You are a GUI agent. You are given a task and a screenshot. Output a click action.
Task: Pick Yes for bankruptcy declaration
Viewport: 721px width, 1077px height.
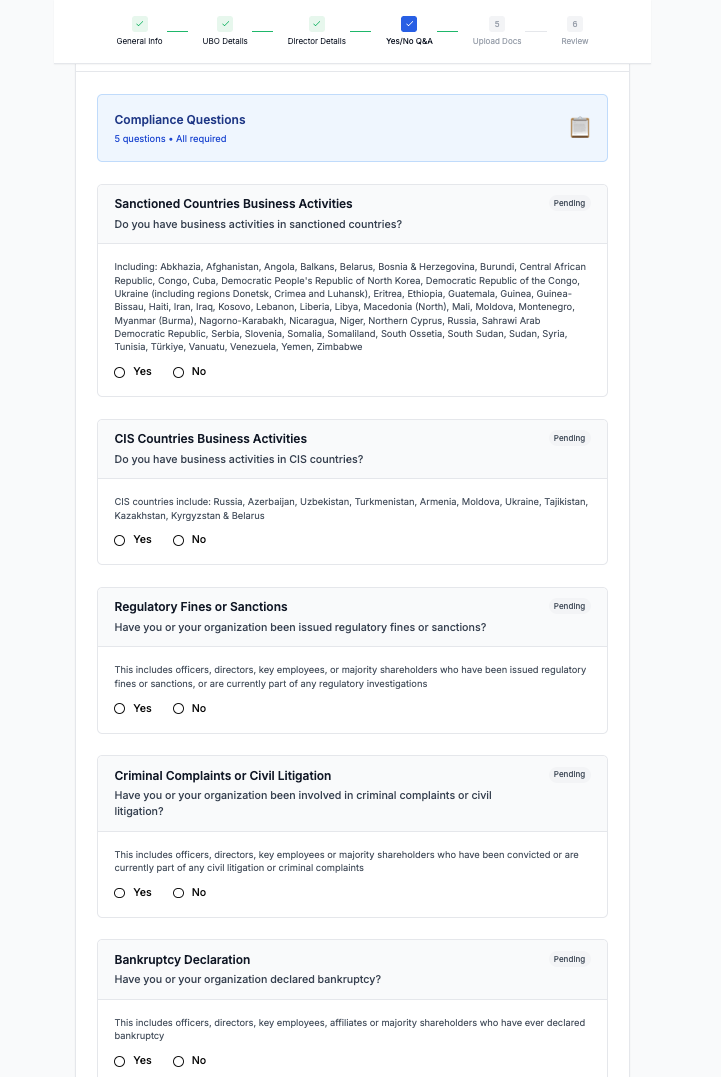[119, 1061]
